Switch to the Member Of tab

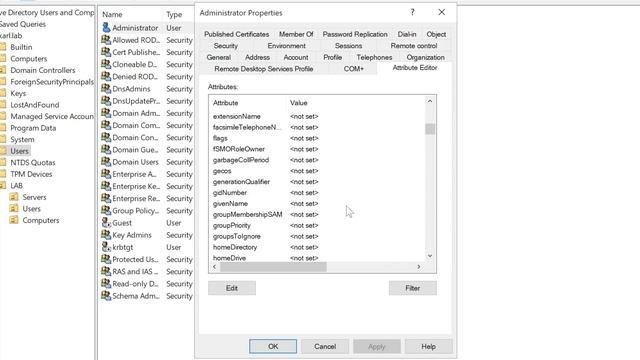(296, 34)
